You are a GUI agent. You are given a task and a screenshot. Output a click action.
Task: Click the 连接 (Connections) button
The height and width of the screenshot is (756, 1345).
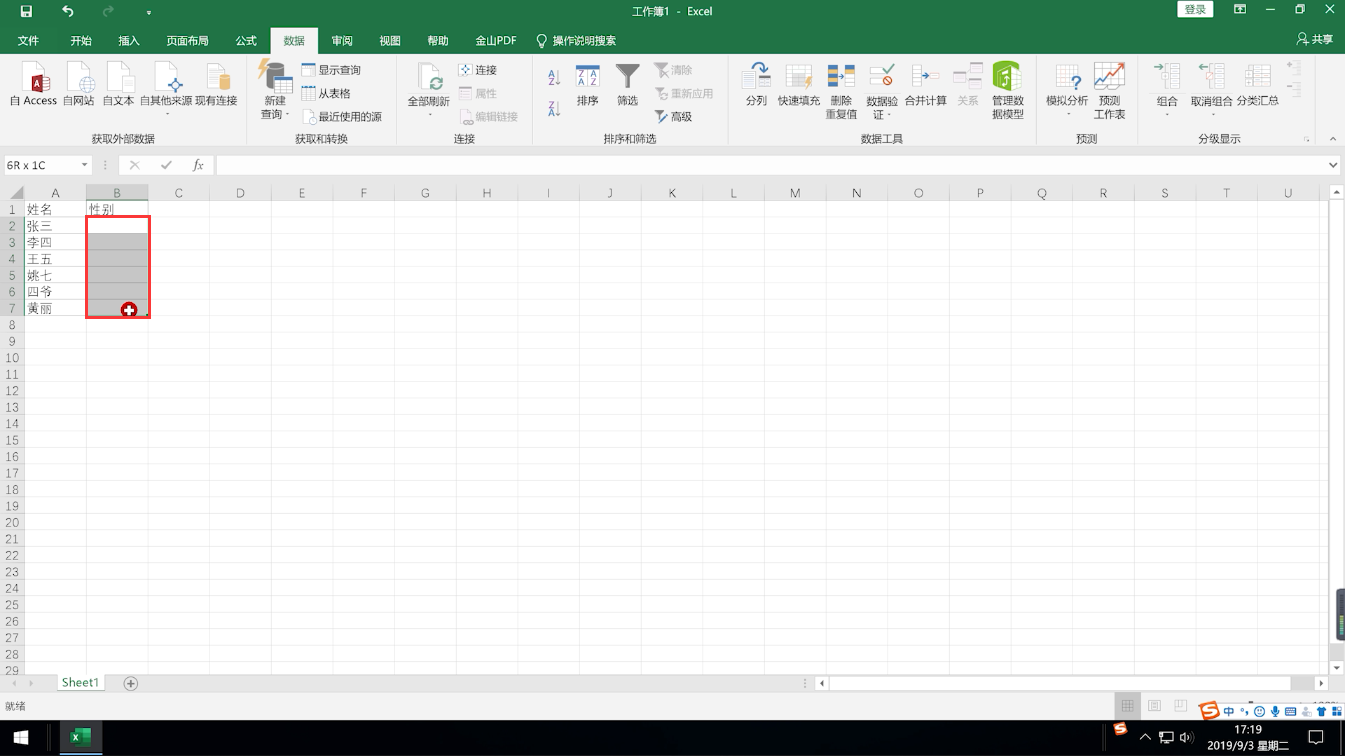click(478, 70)
